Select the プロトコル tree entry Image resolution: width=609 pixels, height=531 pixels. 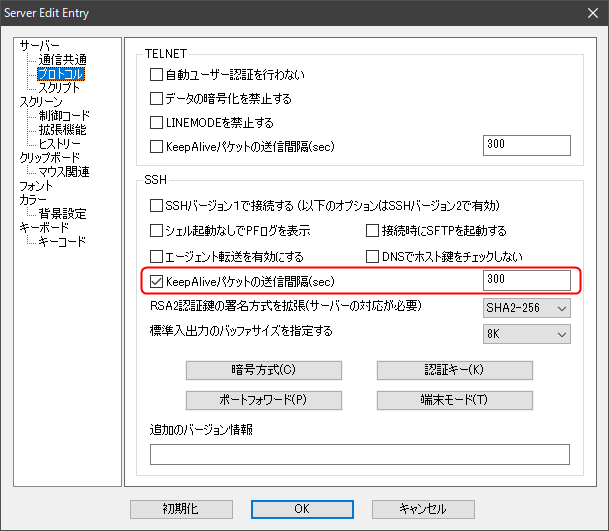[61, 74]
